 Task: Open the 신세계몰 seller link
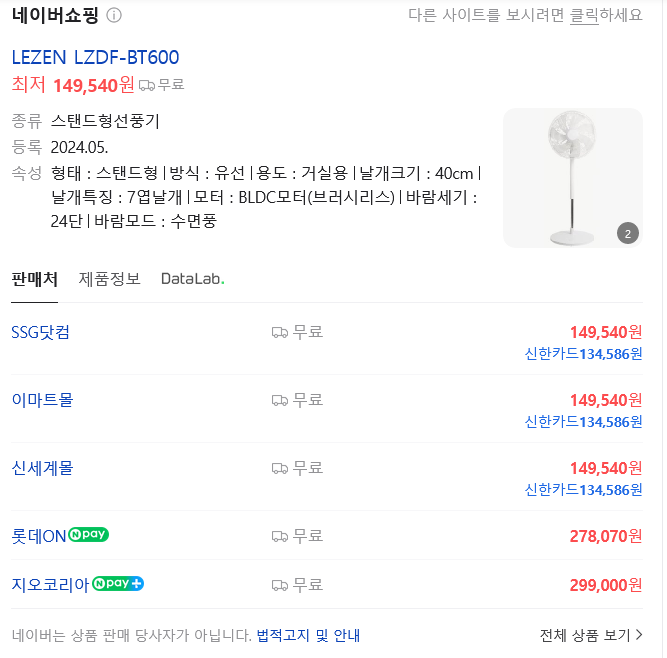coord(42,468)
